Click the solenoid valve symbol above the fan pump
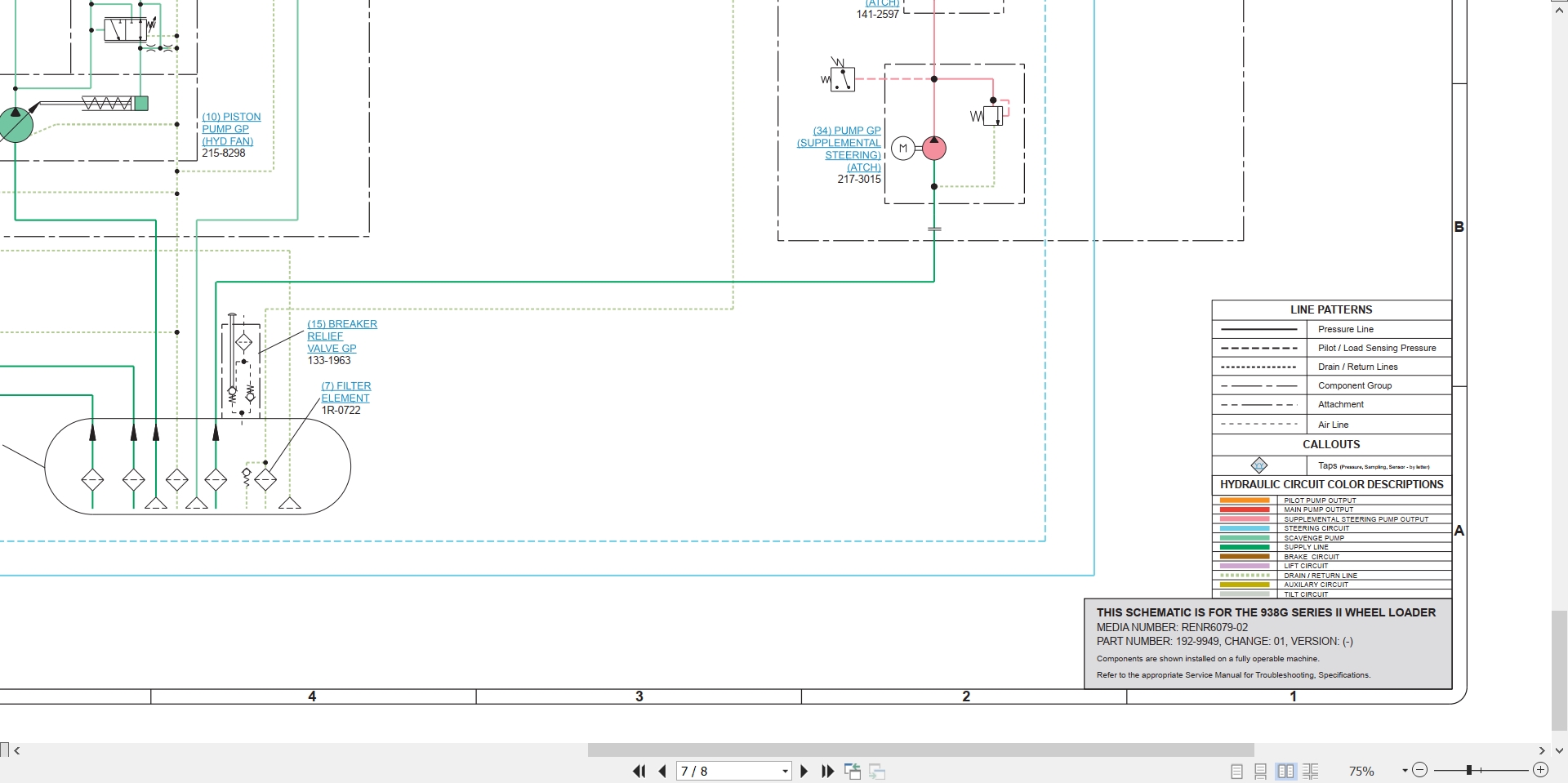1568x783 pixels. (x=129, y=30)
